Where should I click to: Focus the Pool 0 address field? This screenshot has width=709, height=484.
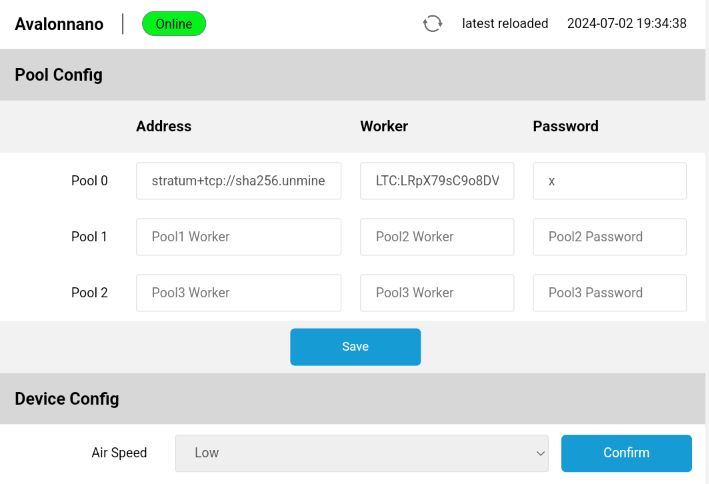239,181
